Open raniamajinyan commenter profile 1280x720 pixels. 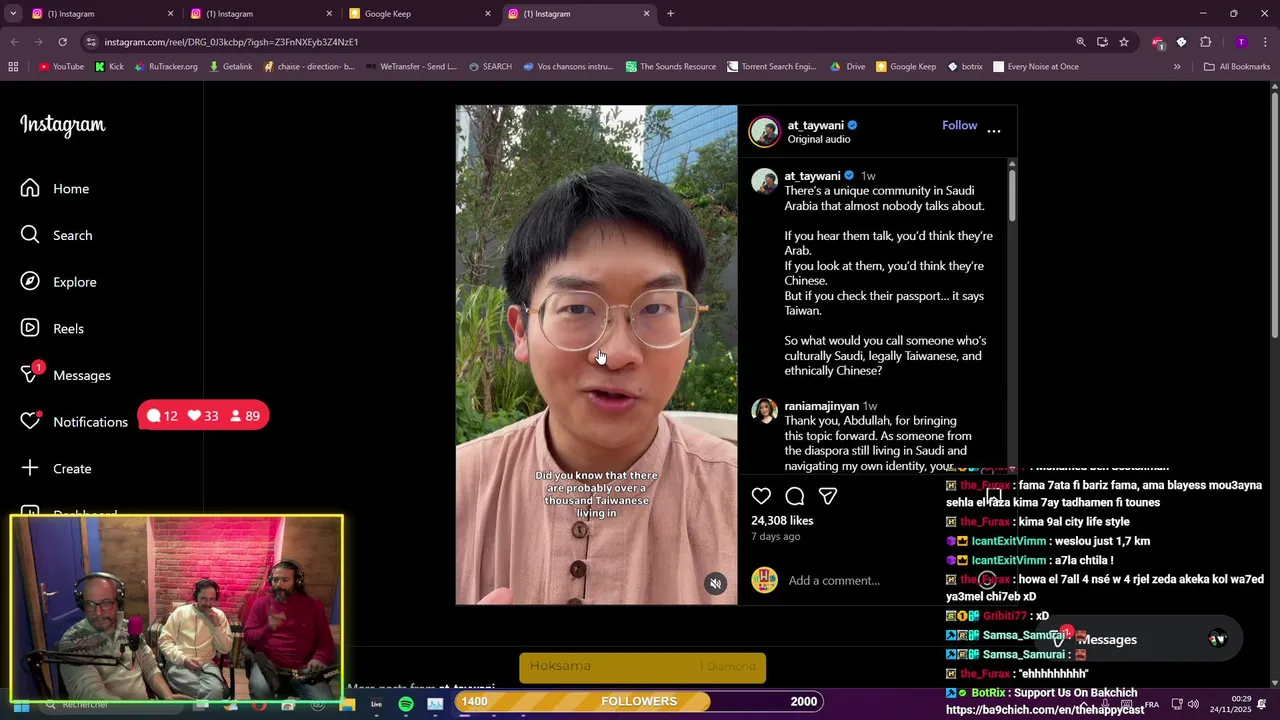tap(821, 406)
